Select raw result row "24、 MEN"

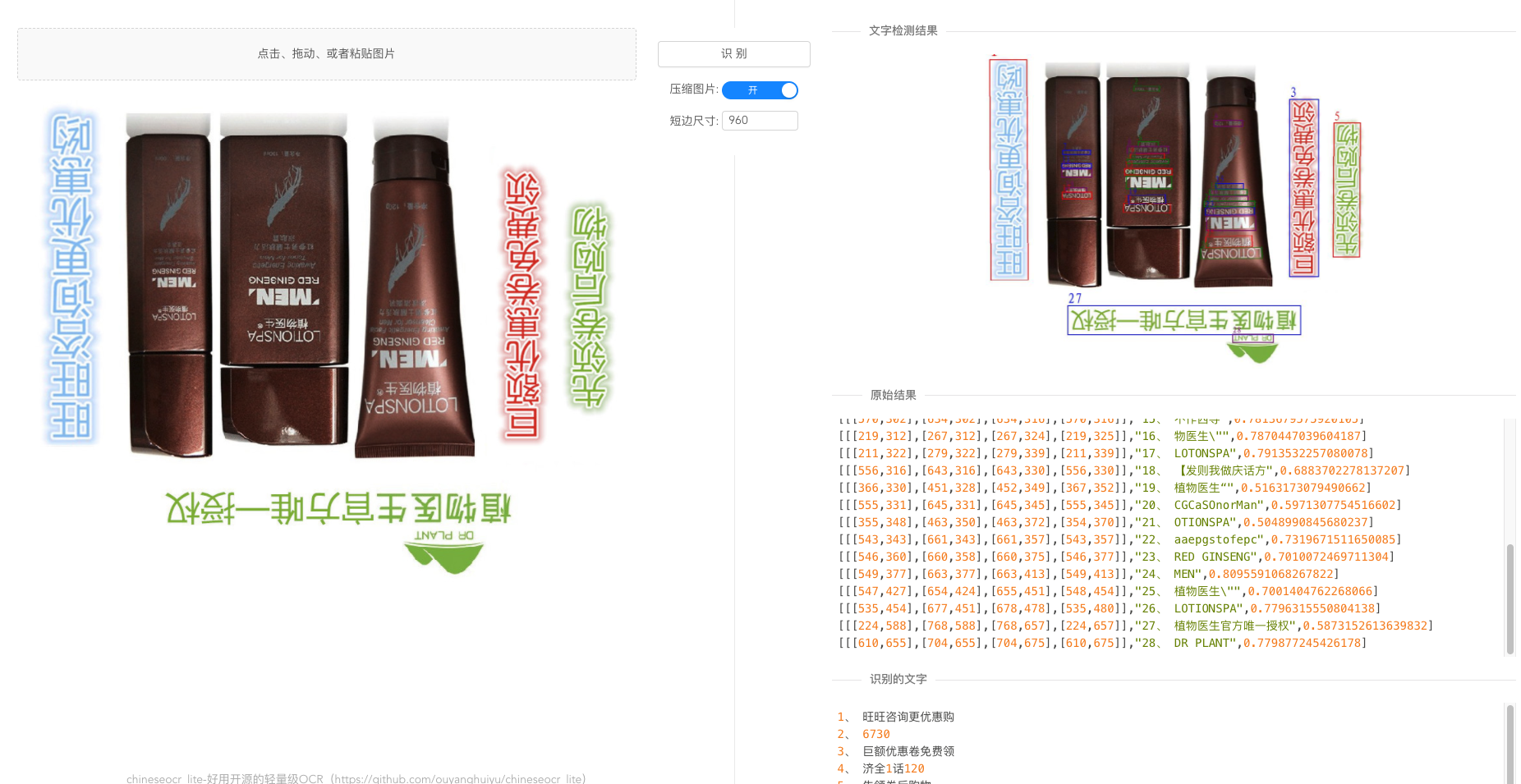pos(1088,574)
